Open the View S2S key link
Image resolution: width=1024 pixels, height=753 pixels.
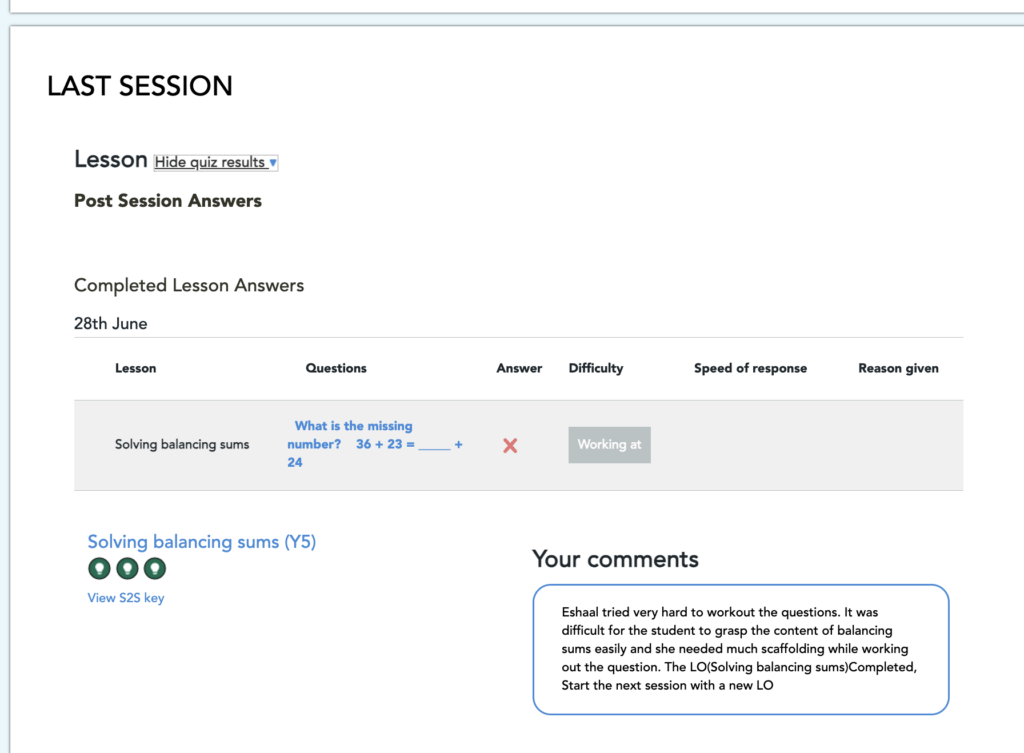pos(126,598)
